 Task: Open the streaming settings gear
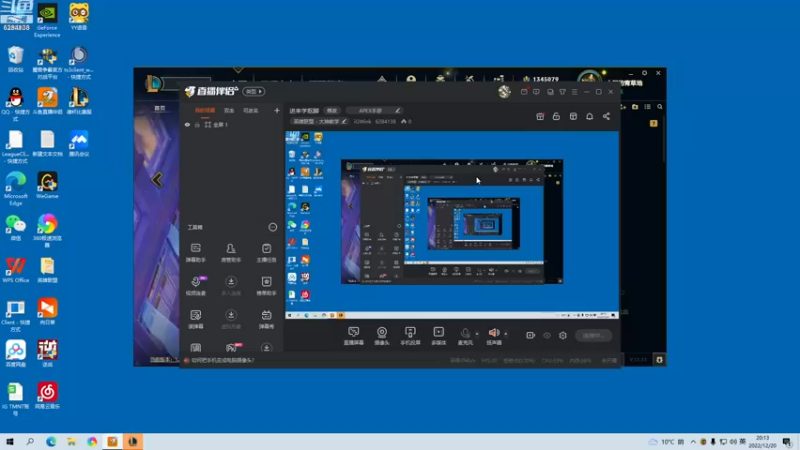coord(563,335)
